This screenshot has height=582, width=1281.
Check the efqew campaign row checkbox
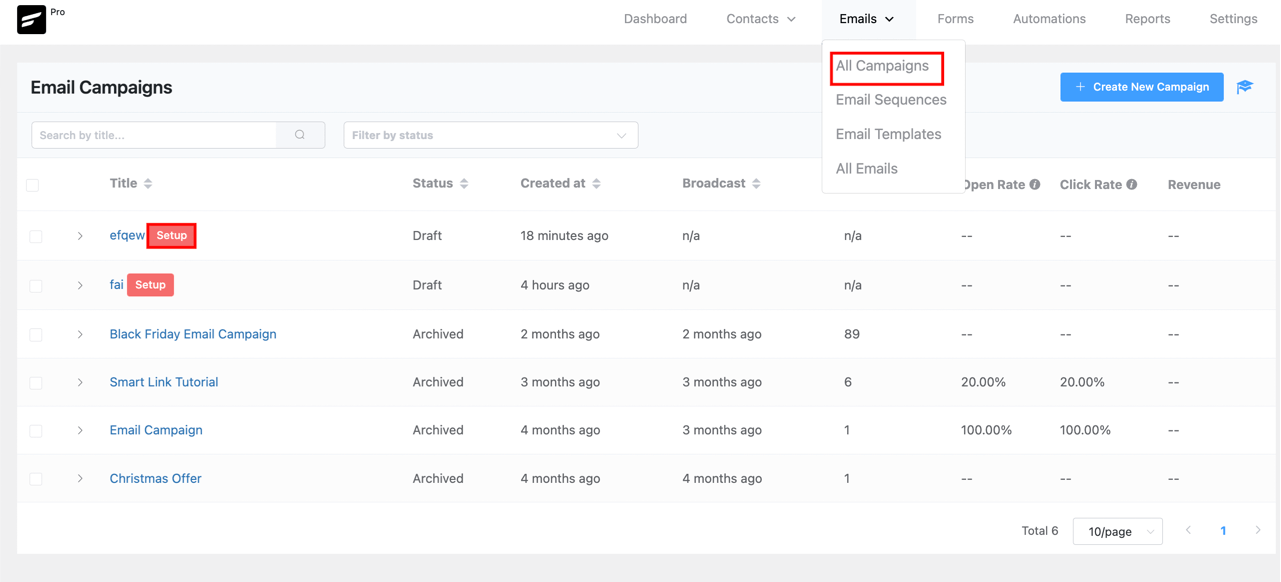tap(36, 236)
